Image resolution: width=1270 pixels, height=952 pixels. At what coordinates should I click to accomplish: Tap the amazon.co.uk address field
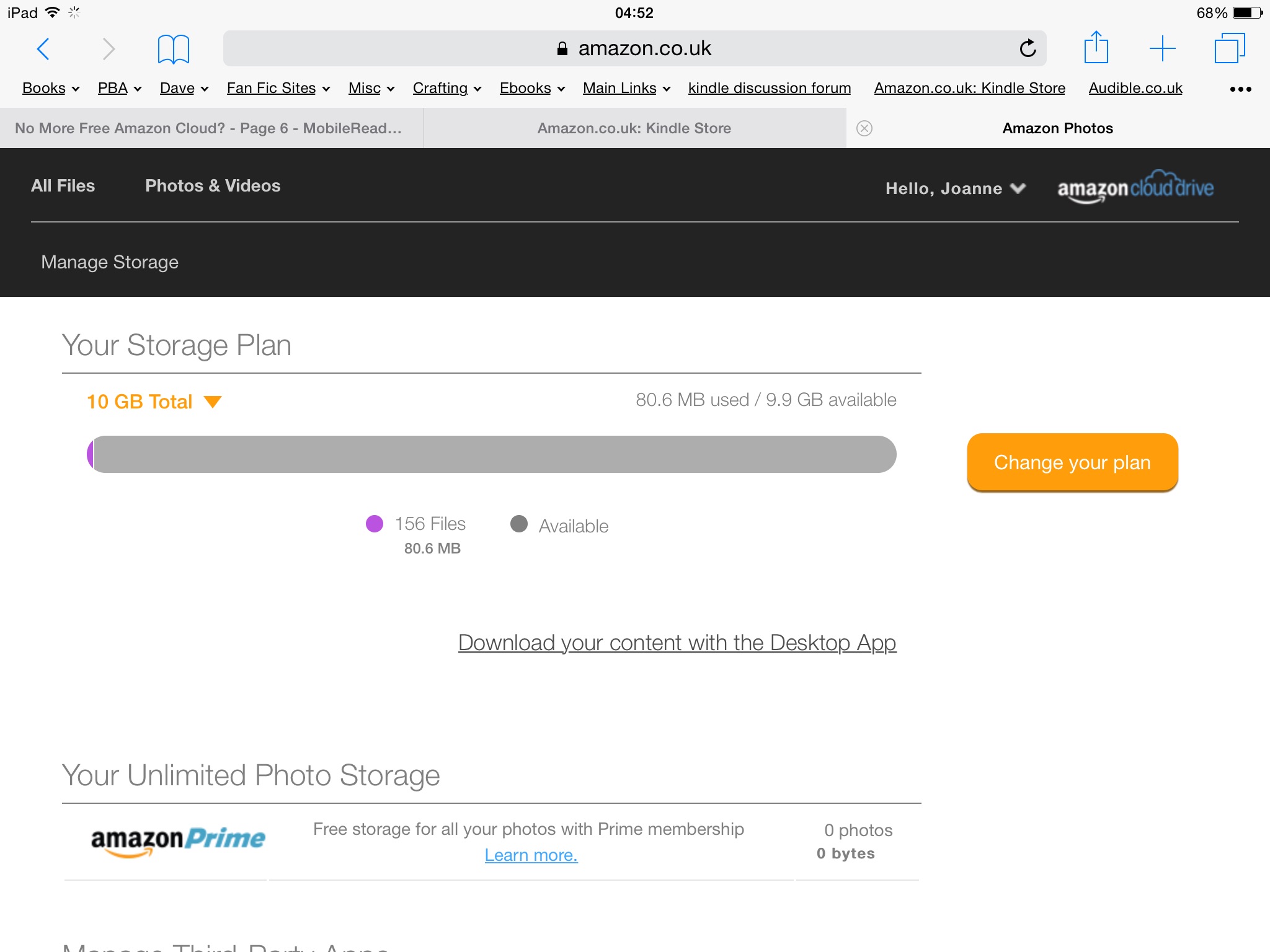tap(634, 48)
